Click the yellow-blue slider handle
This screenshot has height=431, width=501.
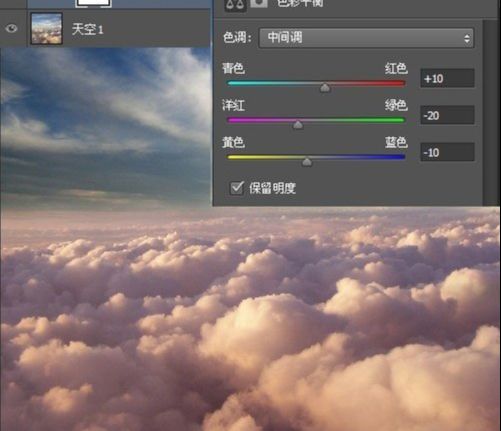pyautogui.click(x=307, y=162)
